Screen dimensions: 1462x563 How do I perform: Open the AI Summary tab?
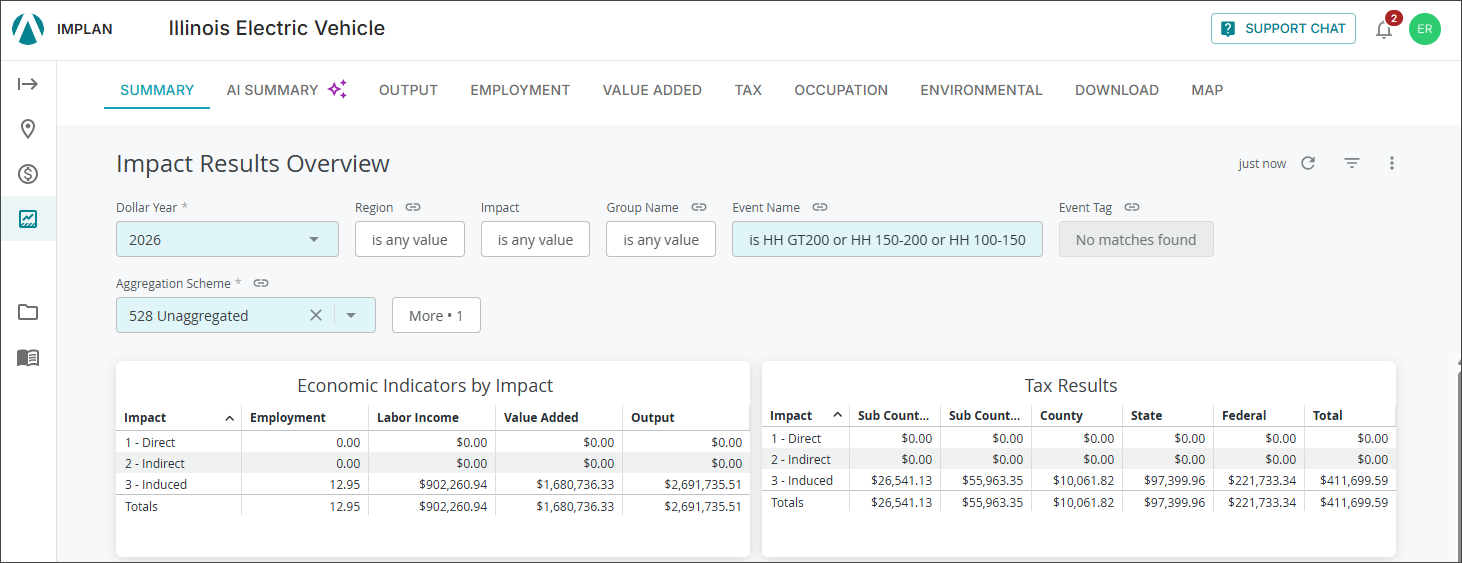point(286,90)
